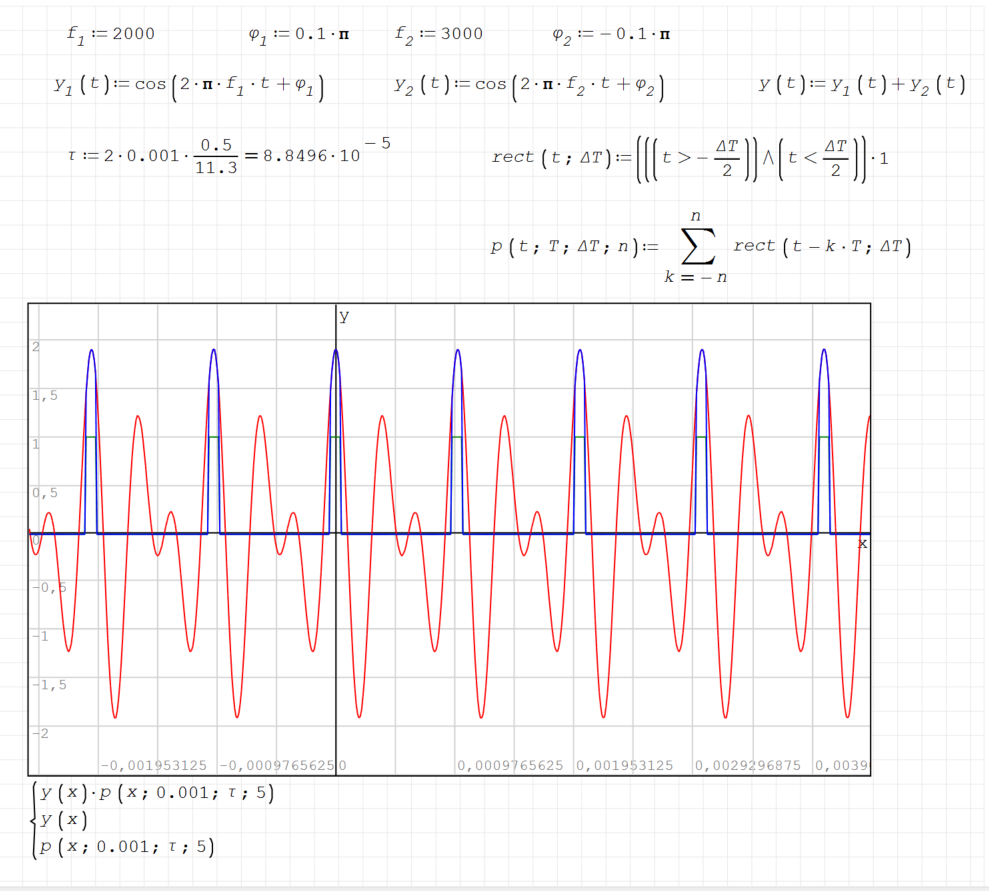Click the y(x) plot expression entry
989x891 pixels.
pos(64,820)
